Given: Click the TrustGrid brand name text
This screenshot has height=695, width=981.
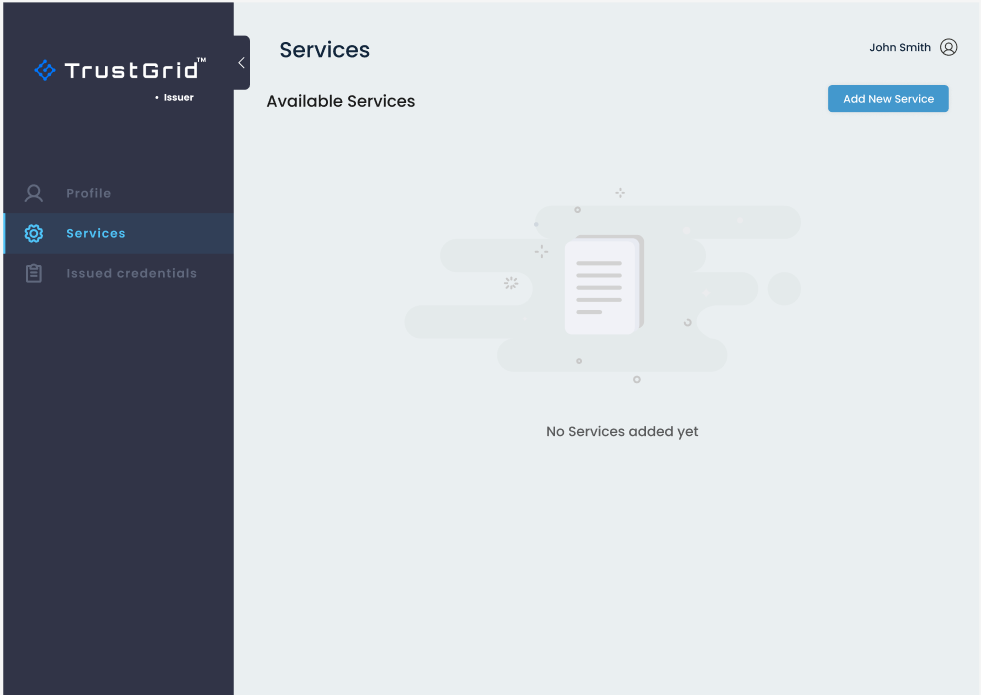Looking at the screenshot, I should (132, 70).
